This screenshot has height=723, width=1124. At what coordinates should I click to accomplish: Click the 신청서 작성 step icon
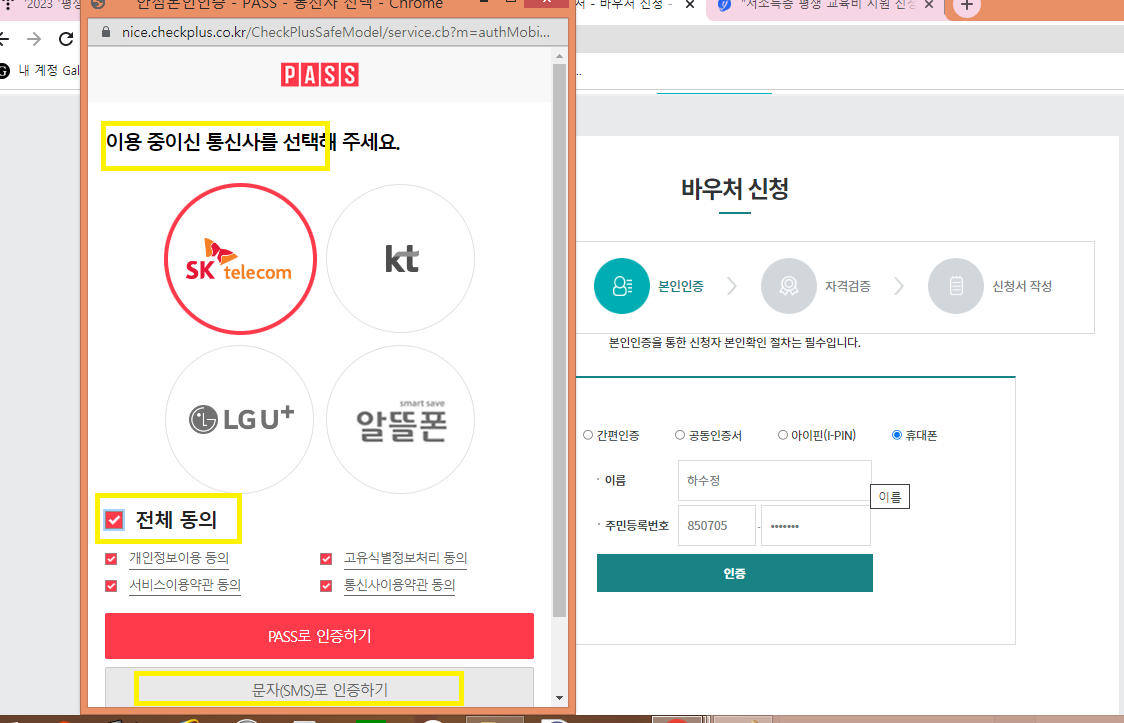956,286
